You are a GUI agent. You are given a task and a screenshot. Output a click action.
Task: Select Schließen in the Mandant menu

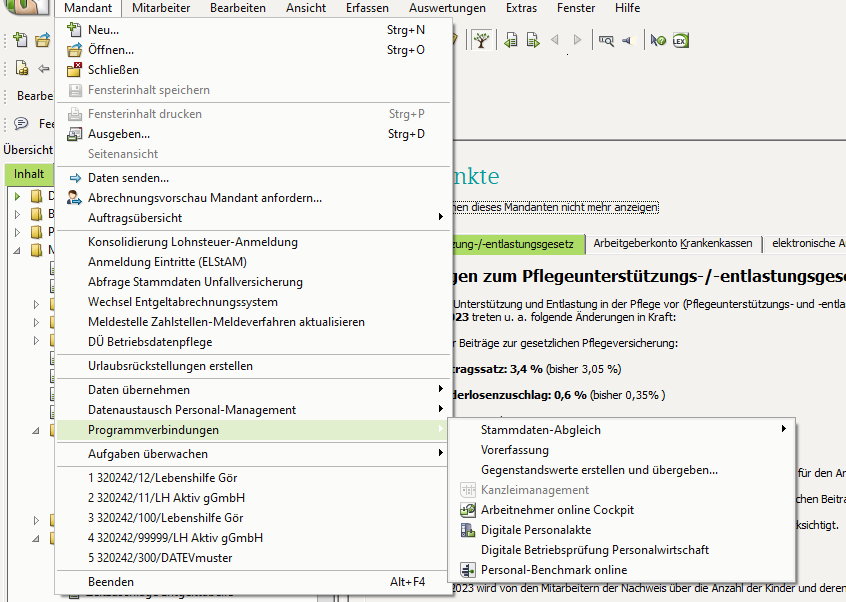click(x=254, y=70)
